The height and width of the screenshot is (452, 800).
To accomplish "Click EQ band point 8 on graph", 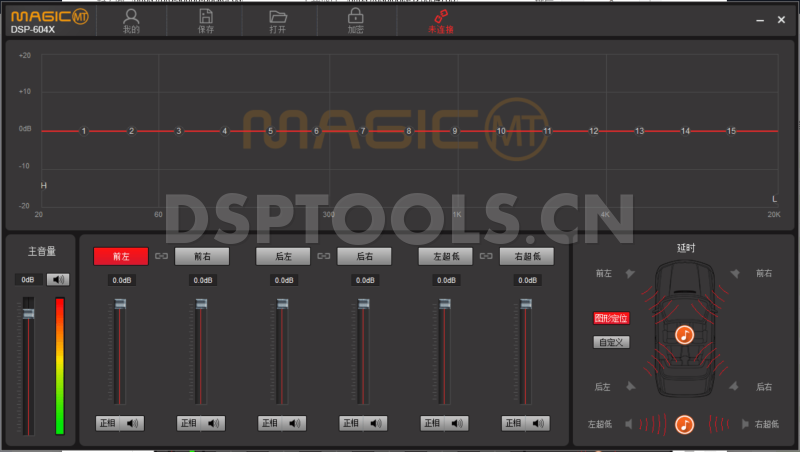I will click(408, 131).
